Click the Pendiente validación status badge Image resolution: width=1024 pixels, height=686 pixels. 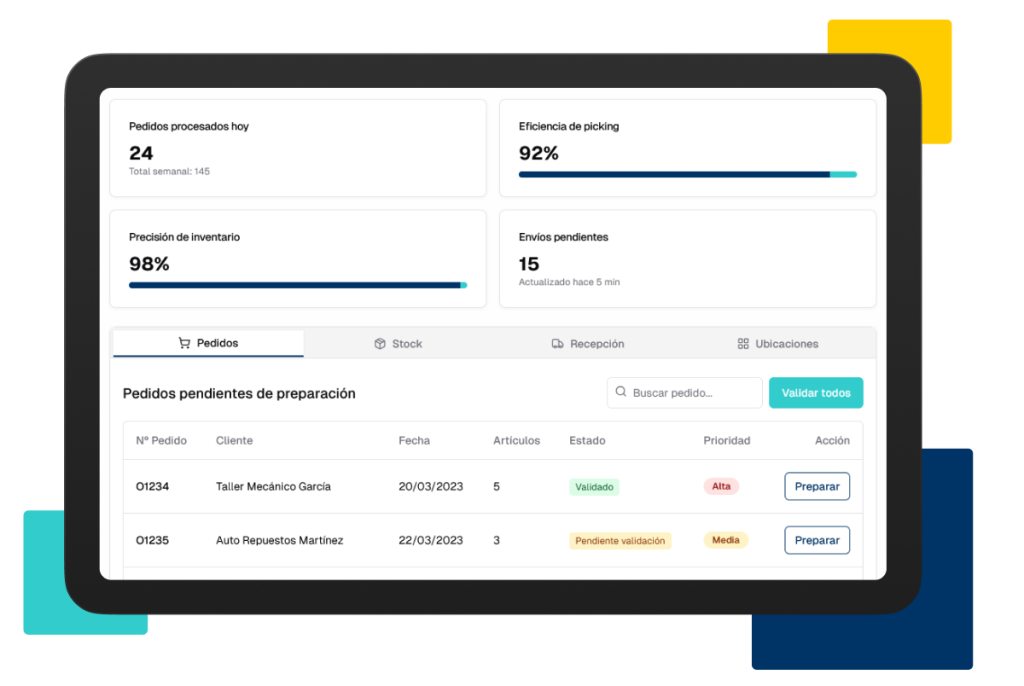pos(620,541)
